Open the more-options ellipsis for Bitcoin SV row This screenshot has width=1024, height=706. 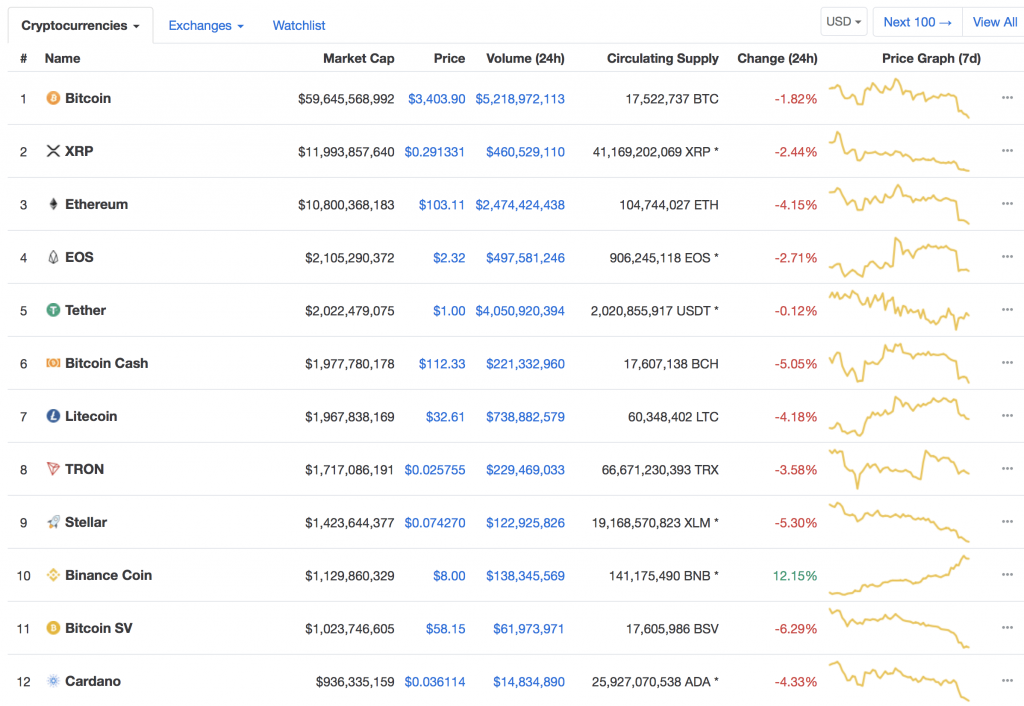pos(1007,627)
